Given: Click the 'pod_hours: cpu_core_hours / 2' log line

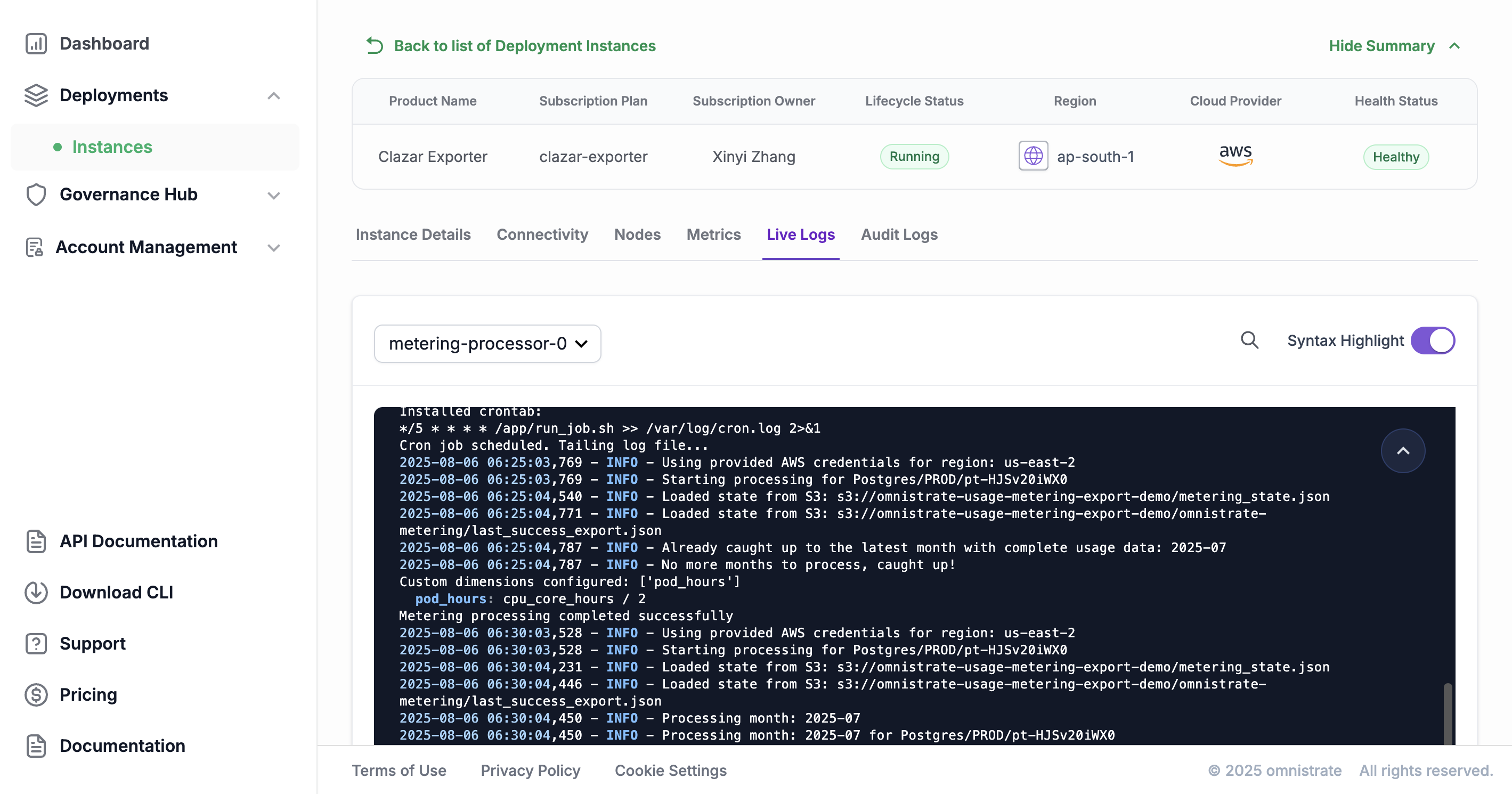Looking at the screenshot, I should [x=531, y=598].
